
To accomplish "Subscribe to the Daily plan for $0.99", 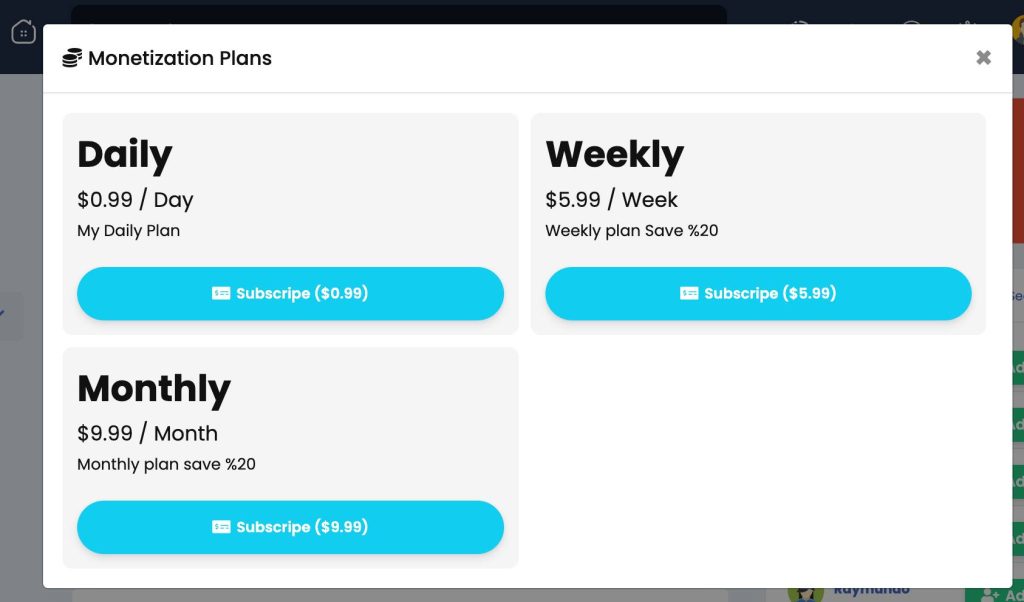I will click(x=291, y=294).
